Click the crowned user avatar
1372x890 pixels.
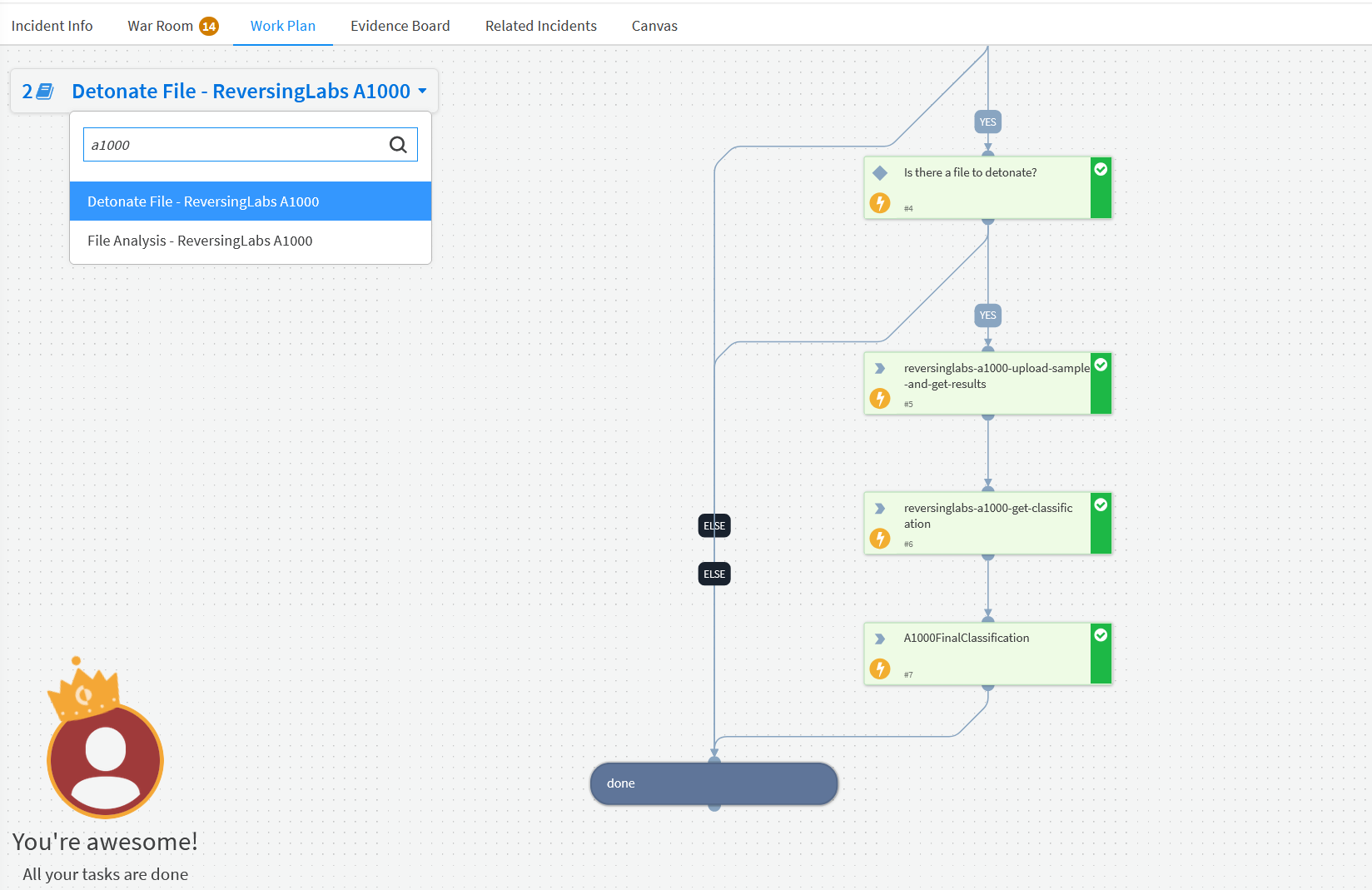pyautogui.click(x=105, y=739)
